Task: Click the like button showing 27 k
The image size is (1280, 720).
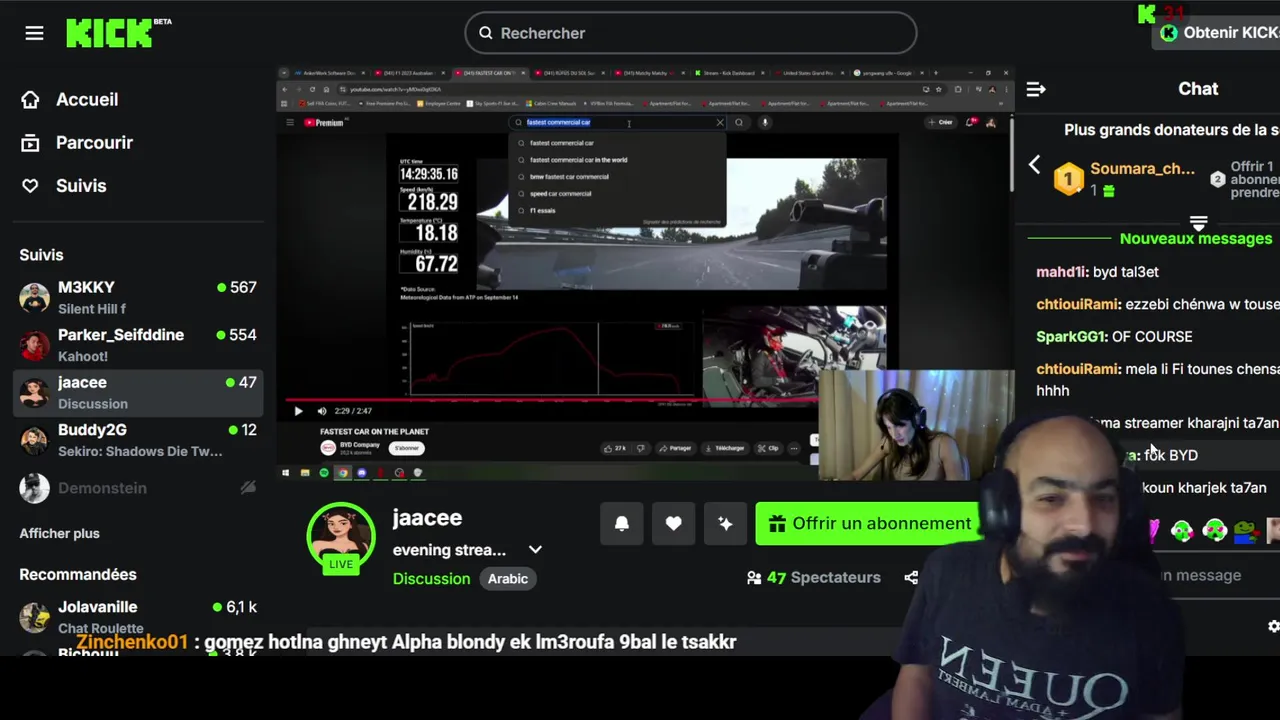Action: 615,448
